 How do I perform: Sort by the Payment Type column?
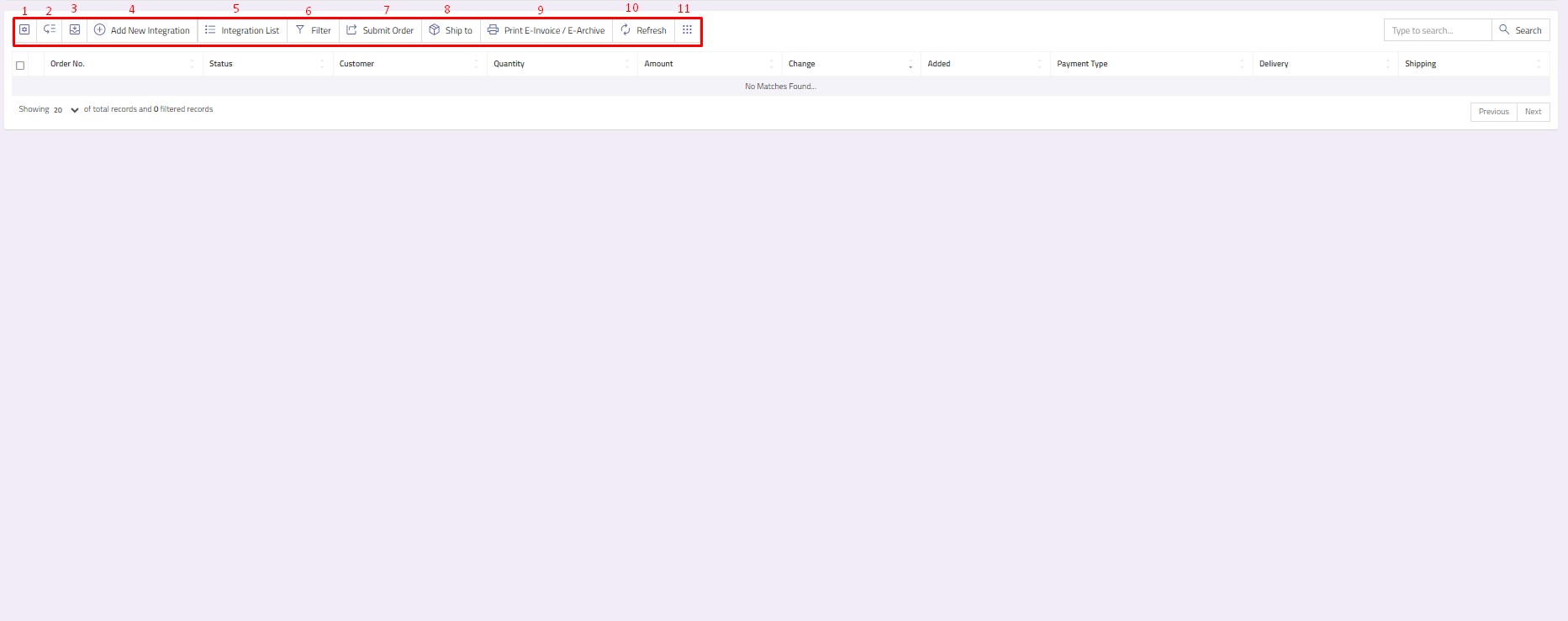[1082, 64]
